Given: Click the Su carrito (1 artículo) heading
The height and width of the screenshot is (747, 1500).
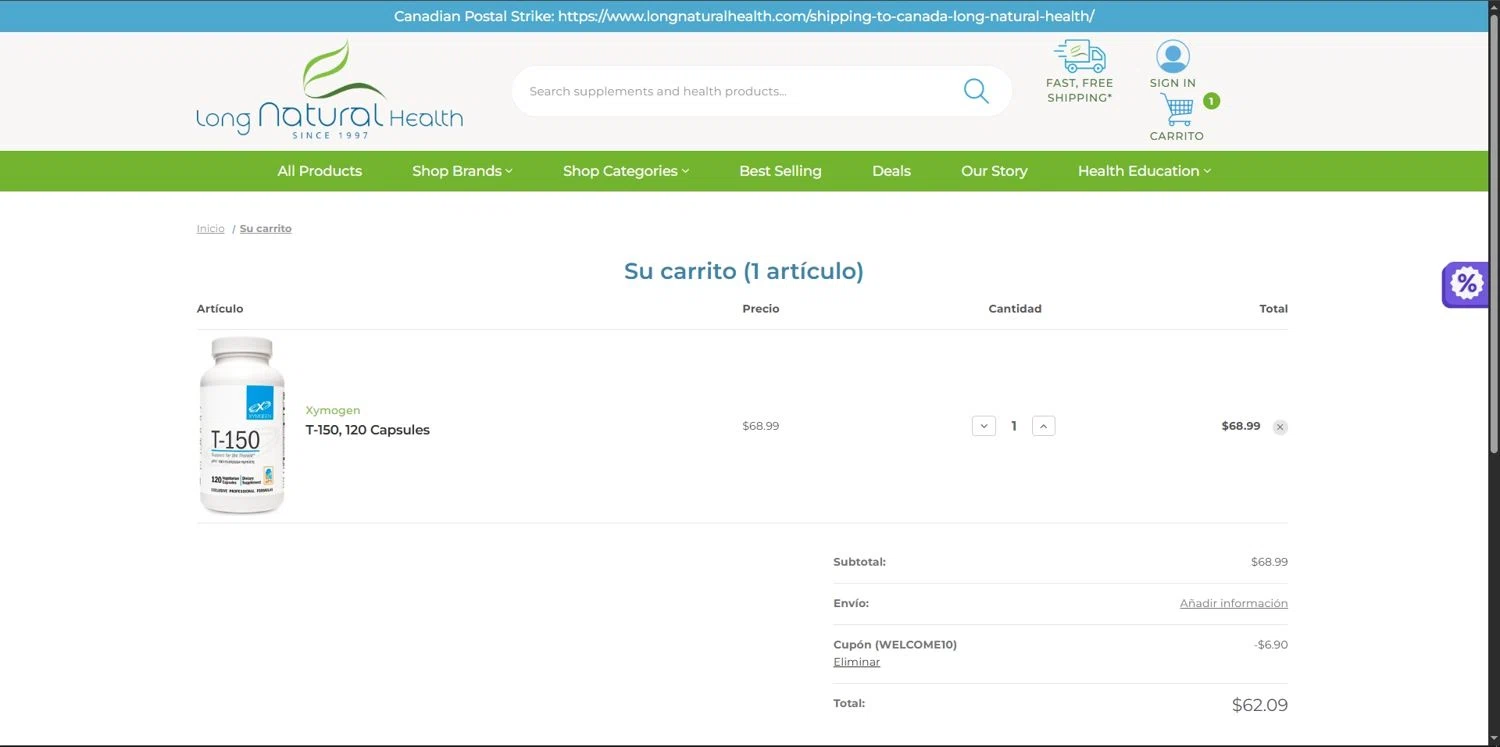Looking at the screenshot, I should tap(744, 271).
